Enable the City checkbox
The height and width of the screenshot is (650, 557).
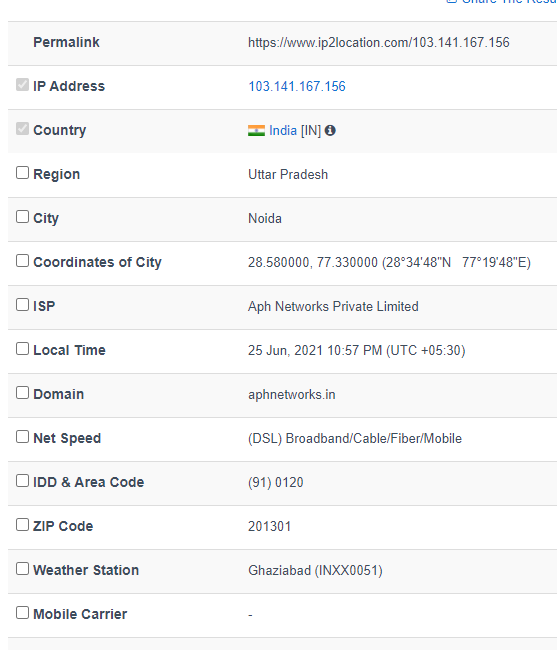tap(22, 217)
